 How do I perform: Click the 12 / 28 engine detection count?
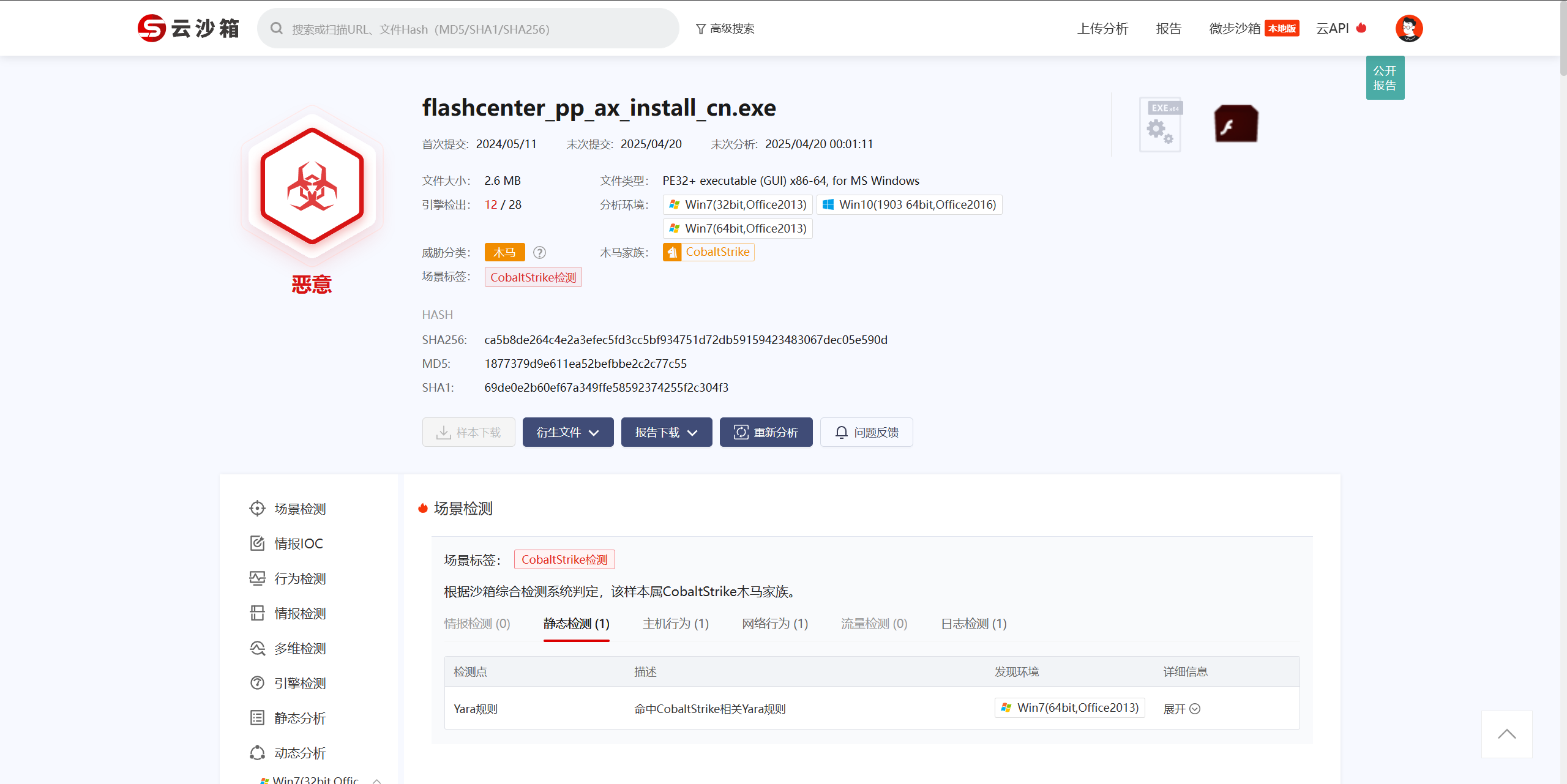(503, 204)
